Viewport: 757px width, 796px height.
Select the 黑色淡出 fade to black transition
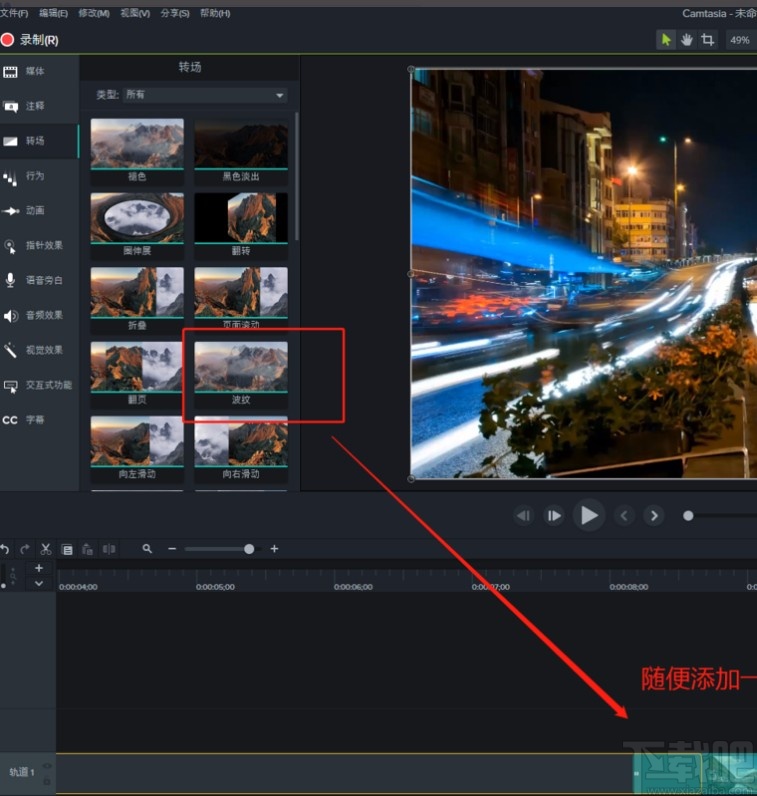pos(241,151)
